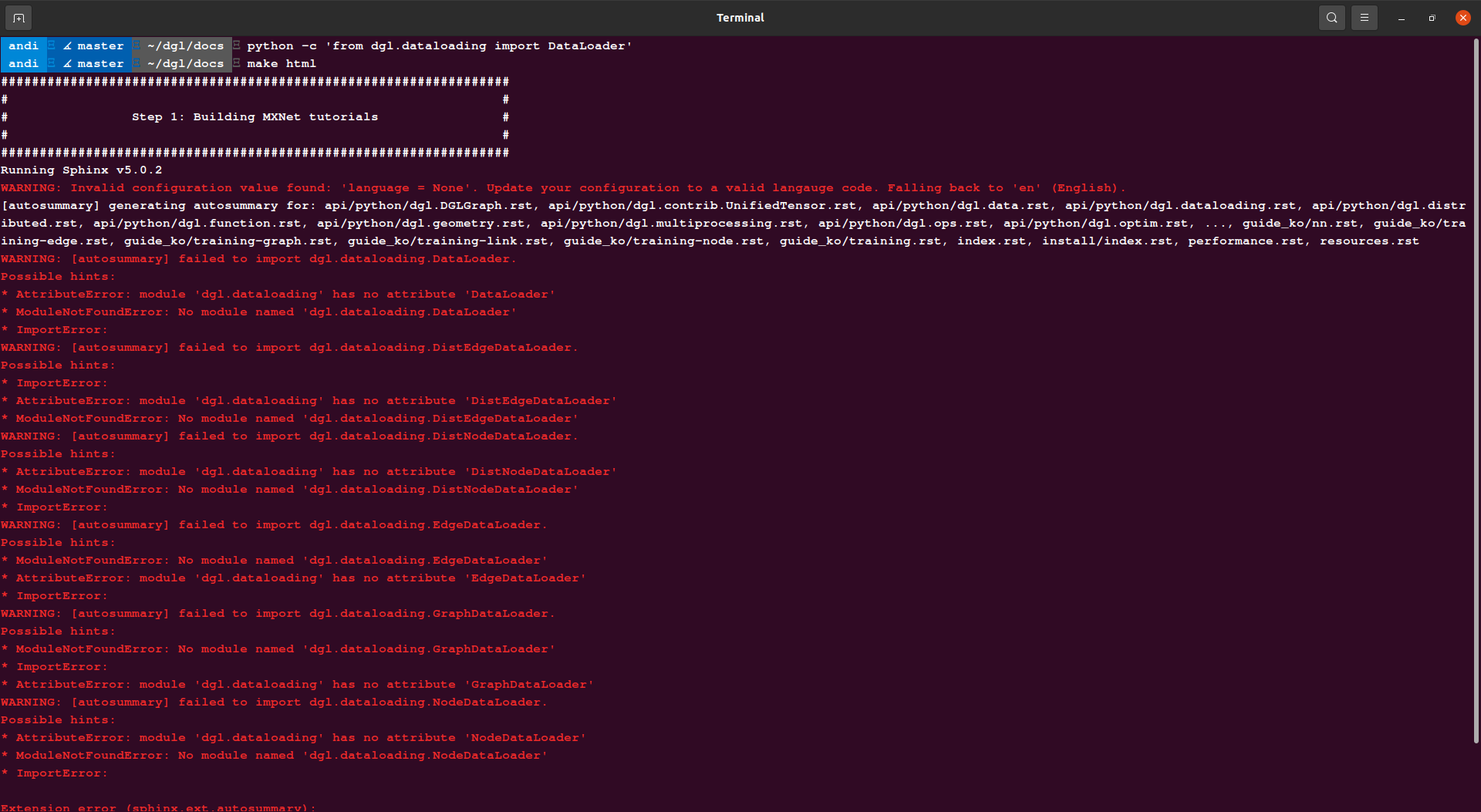The image size is (1481, 812).
Task: Click the minimize window control
Action: (x=1402, y=17)
